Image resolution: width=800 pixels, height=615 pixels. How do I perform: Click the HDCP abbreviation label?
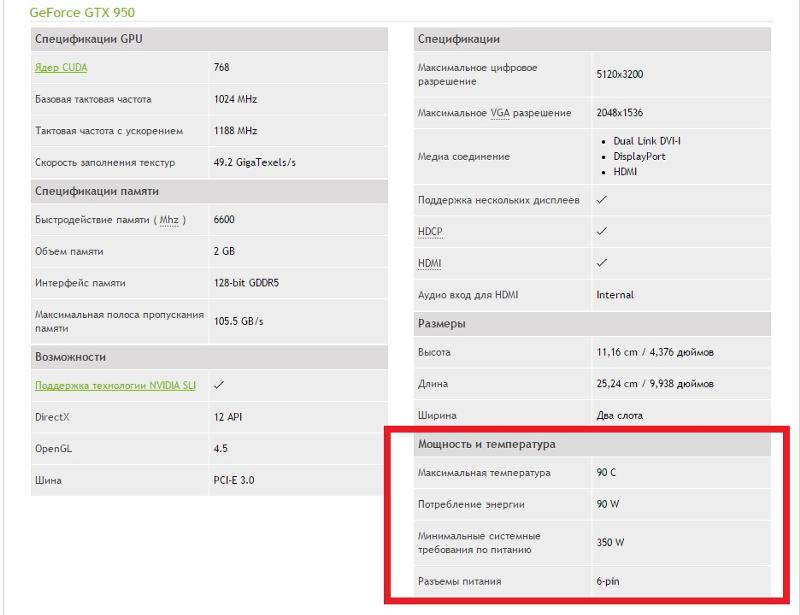(x=430, y=232)
